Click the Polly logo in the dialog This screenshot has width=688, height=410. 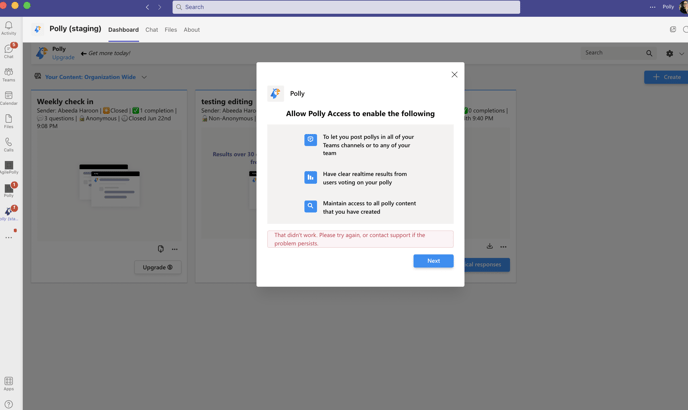tap(276, 94)
